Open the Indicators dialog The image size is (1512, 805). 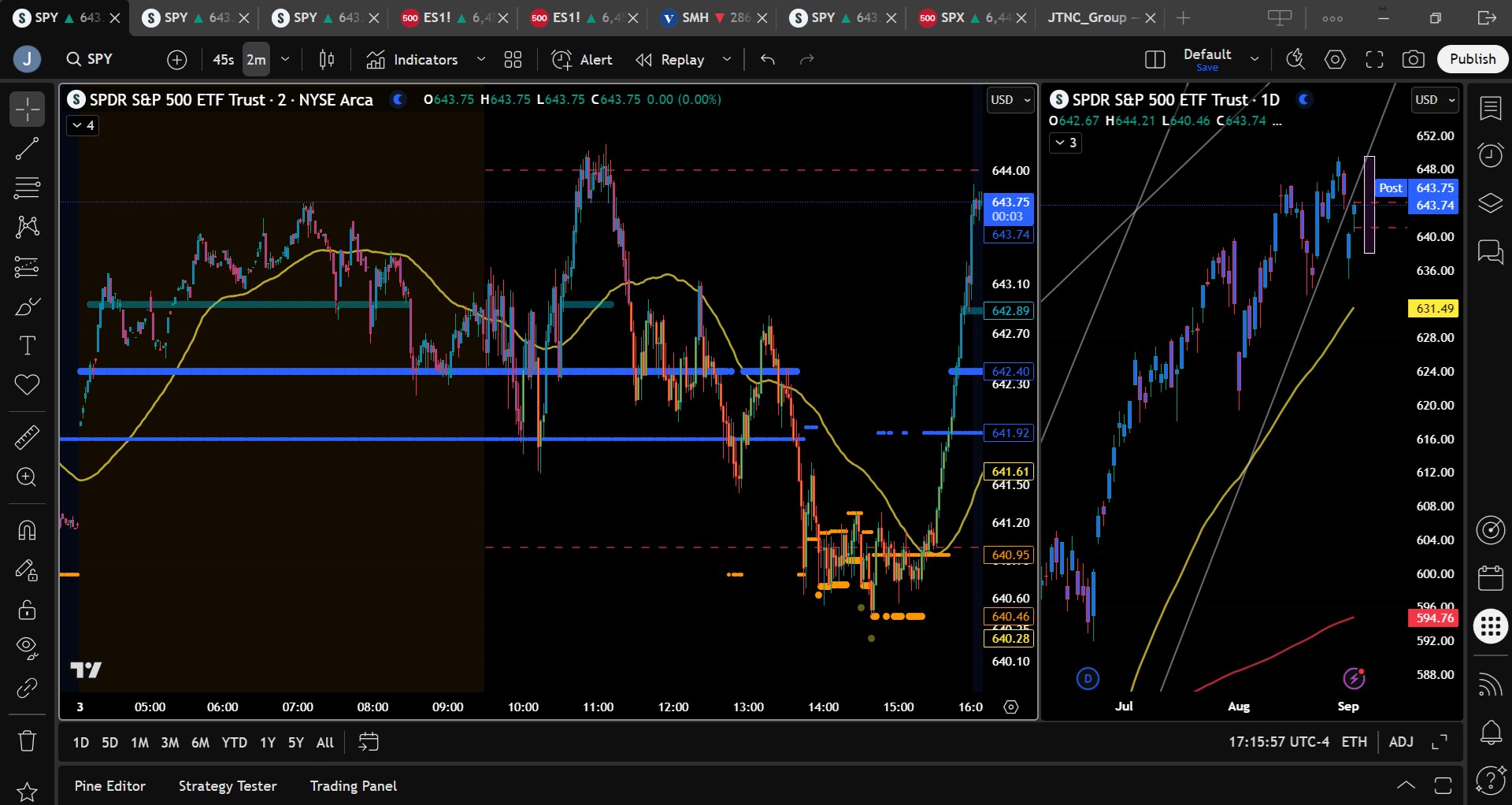[412, 59]
